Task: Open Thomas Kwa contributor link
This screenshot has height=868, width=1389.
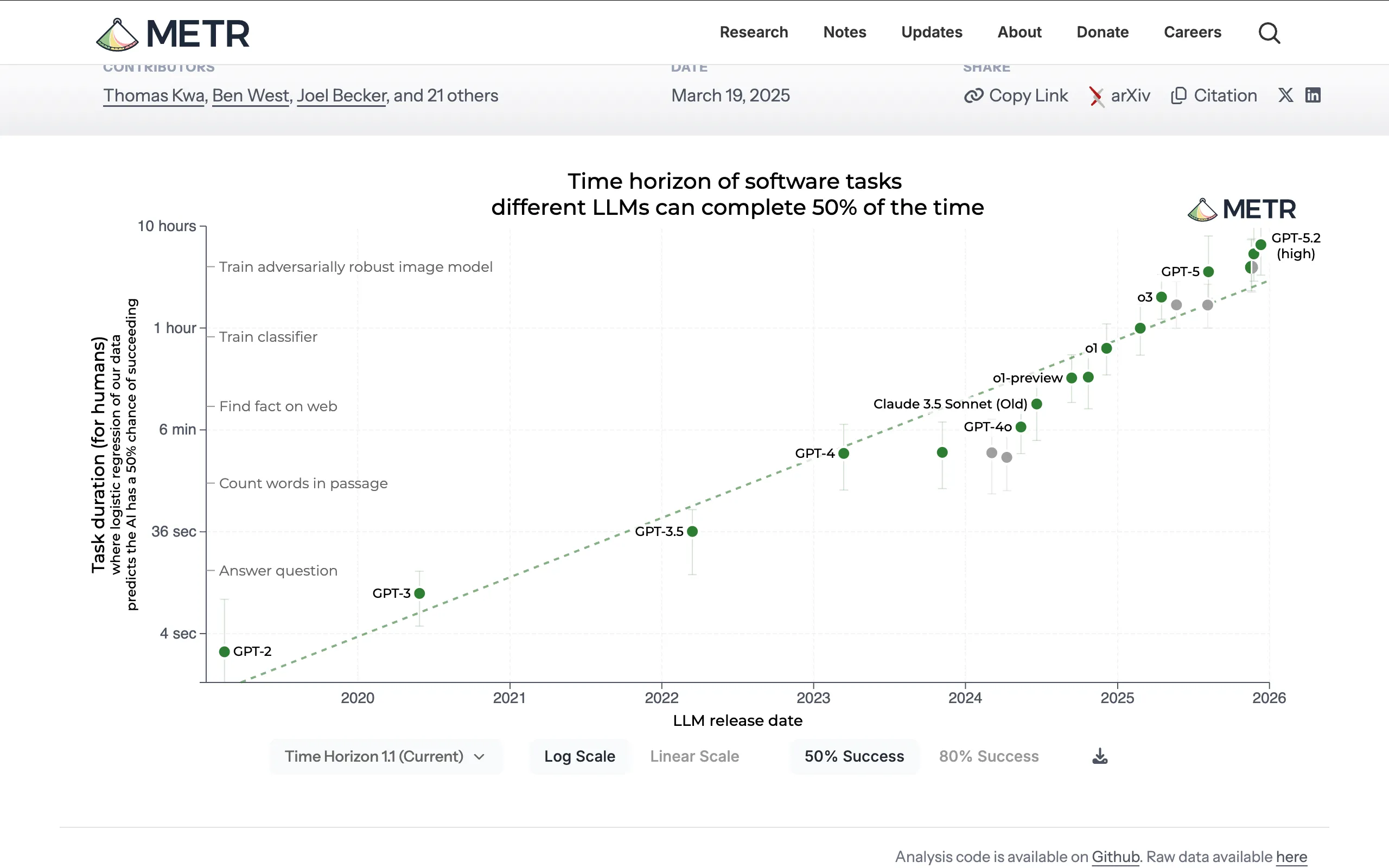Action: [x=154, y=95]
